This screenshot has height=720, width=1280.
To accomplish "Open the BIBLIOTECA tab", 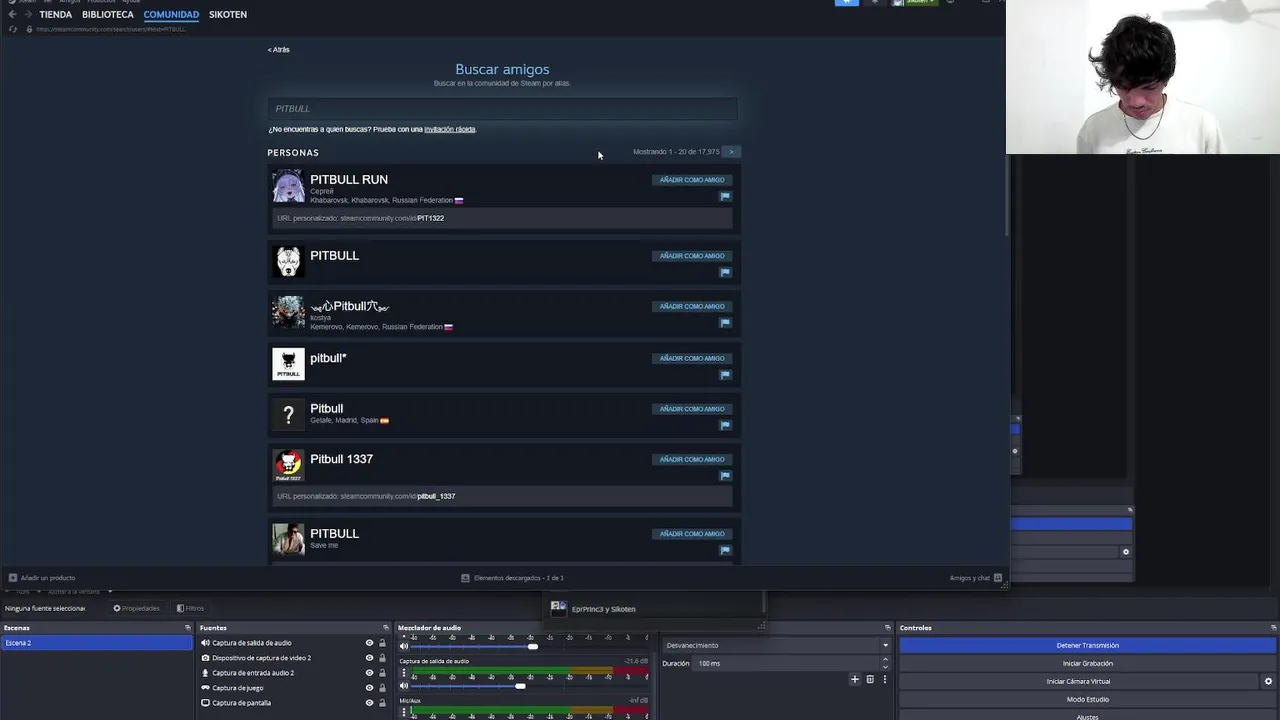I will pos(108,14).
